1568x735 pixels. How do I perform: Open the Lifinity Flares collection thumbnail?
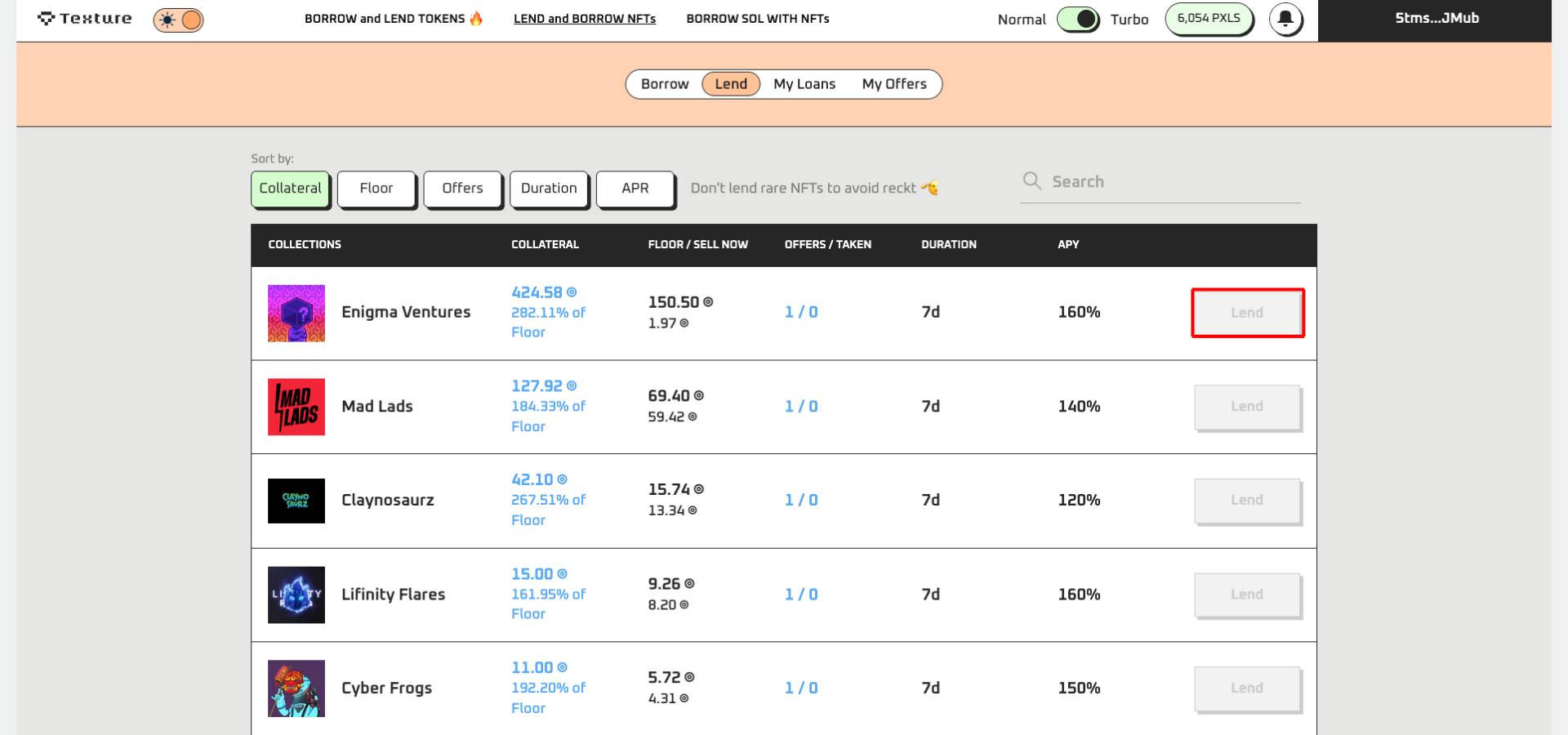[296, 595]
